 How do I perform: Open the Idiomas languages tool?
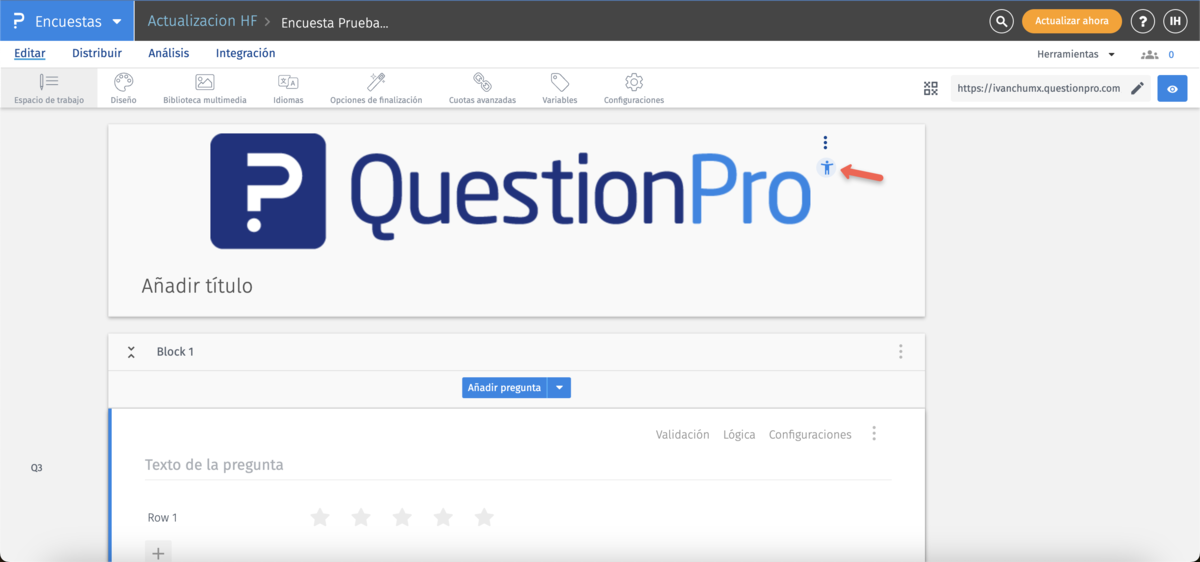tap(288, 88)
